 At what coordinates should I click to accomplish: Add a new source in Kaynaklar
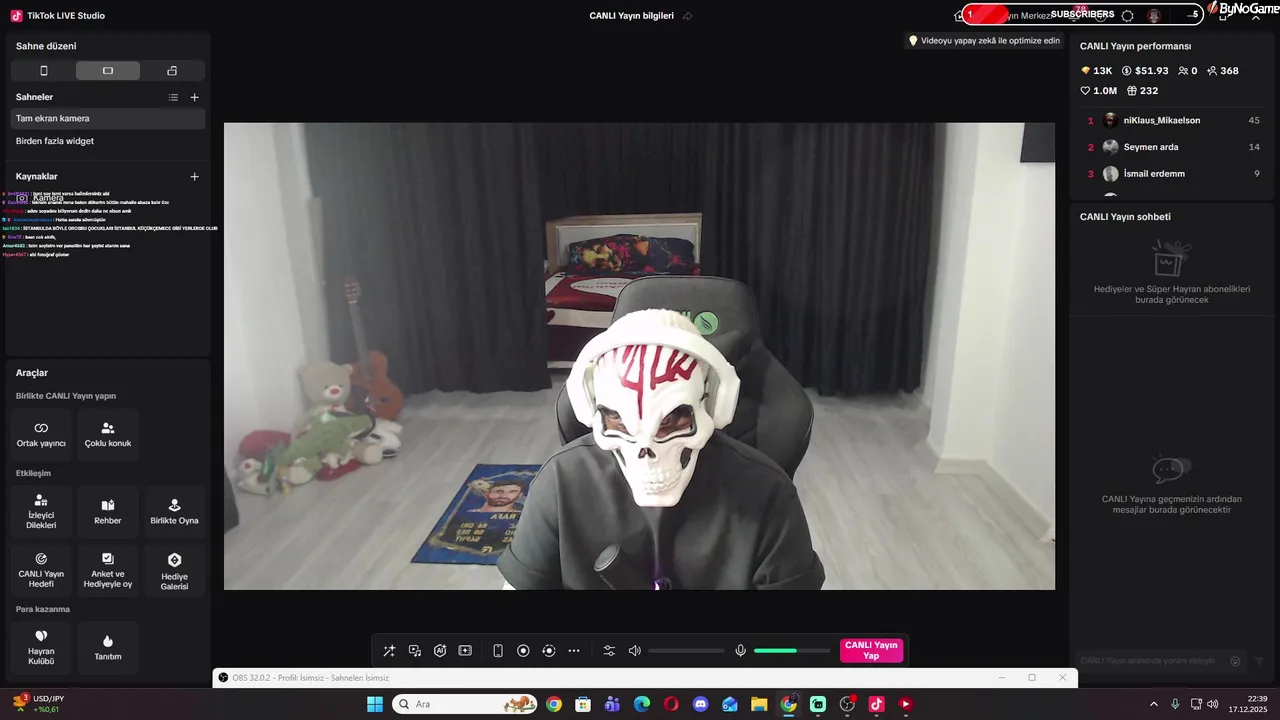coord(195,176)
